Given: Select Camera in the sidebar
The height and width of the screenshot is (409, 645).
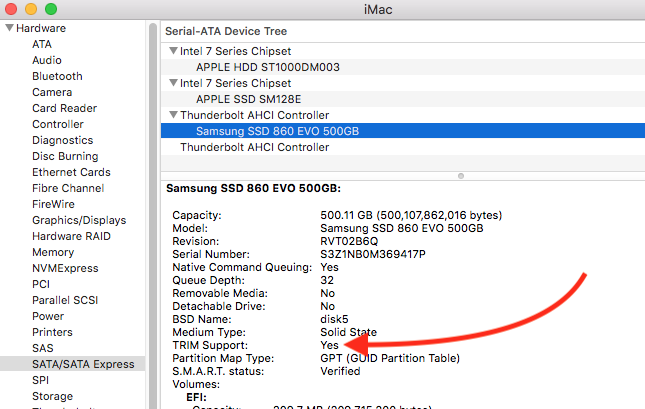Looking at the screenshot, I should pos(52,92).
